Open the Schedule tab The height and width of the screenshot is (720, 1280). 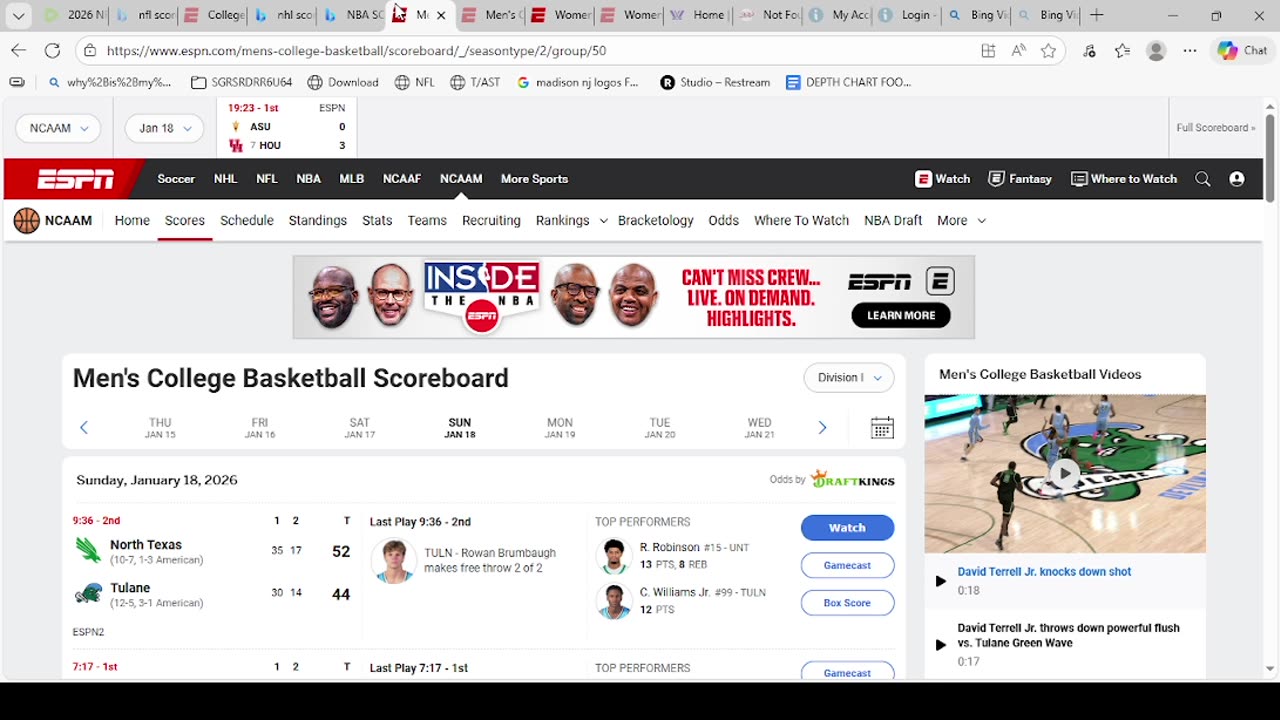[247, 221]
